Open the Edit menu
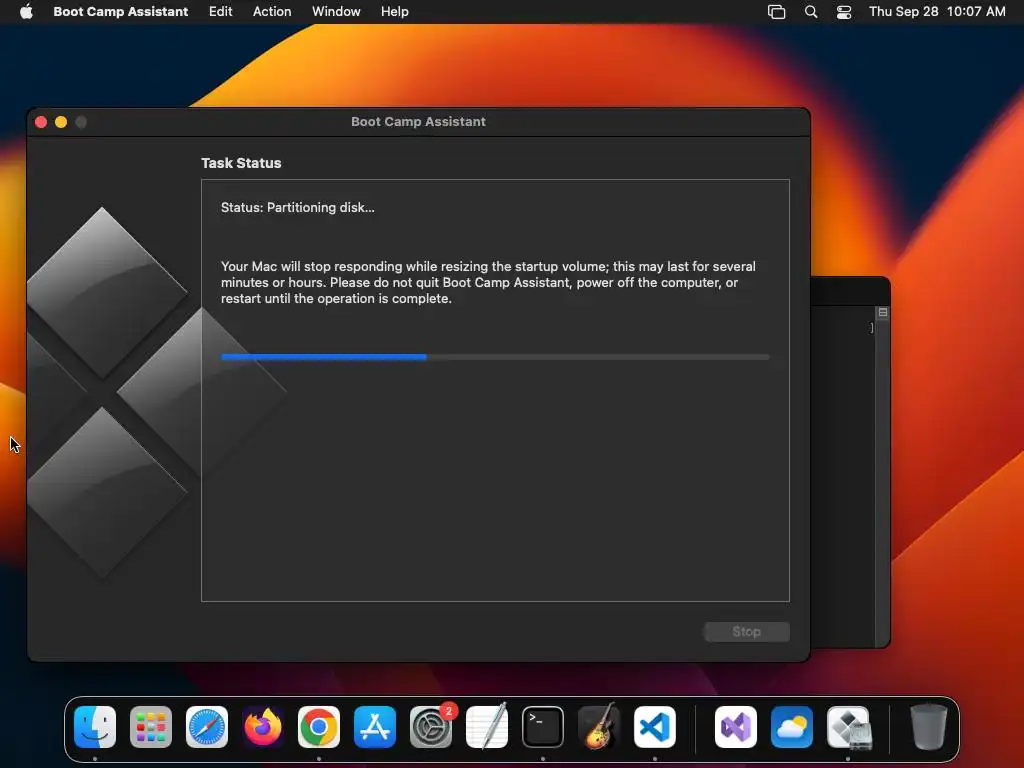This screenshot has height=768, width=1024. coord(220,12)
